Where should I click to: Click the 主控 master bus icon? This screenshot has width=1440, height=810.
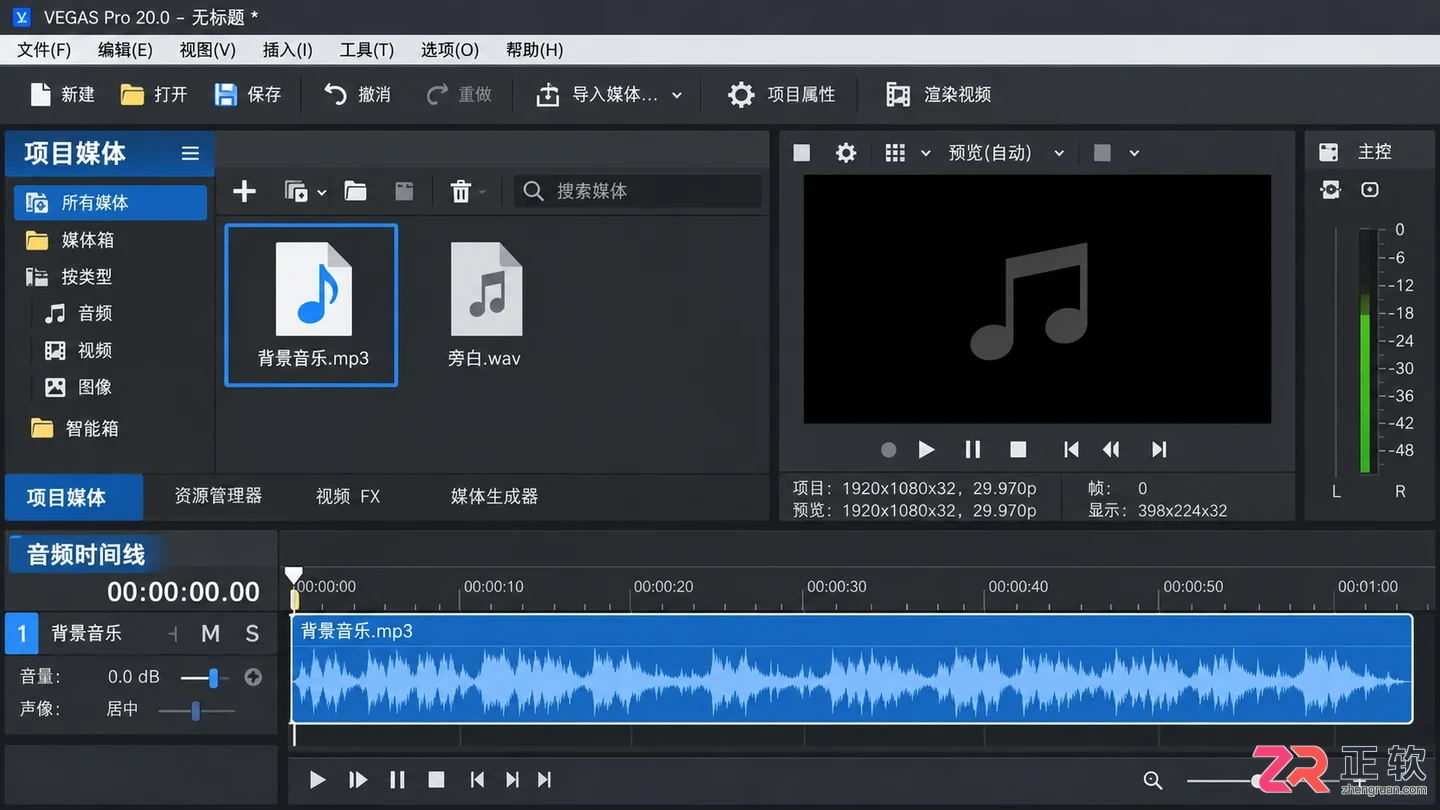(1328, 152)
